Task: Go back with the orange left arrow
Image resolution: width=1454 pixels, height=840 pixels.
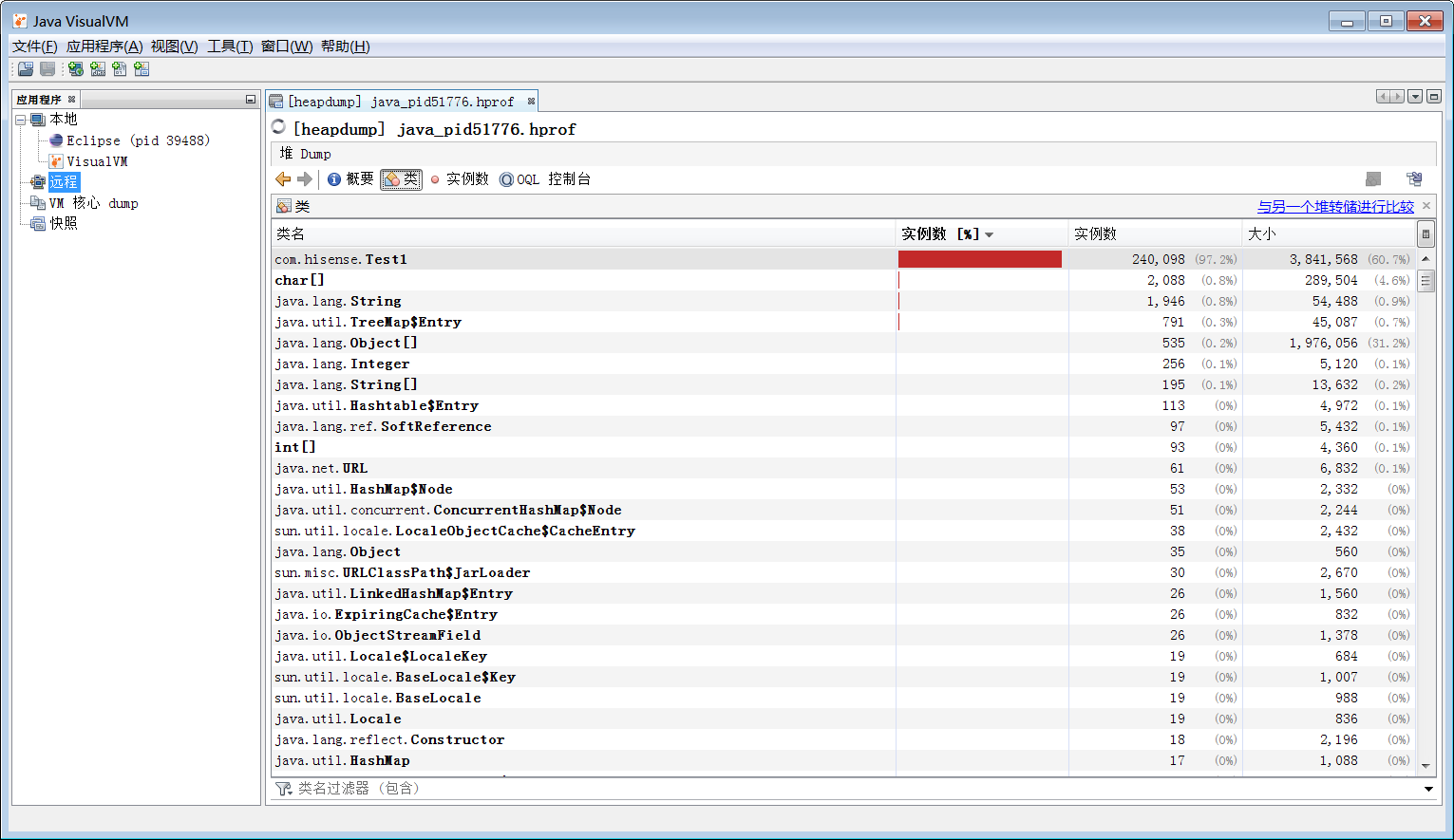Action: pos(283,179)
